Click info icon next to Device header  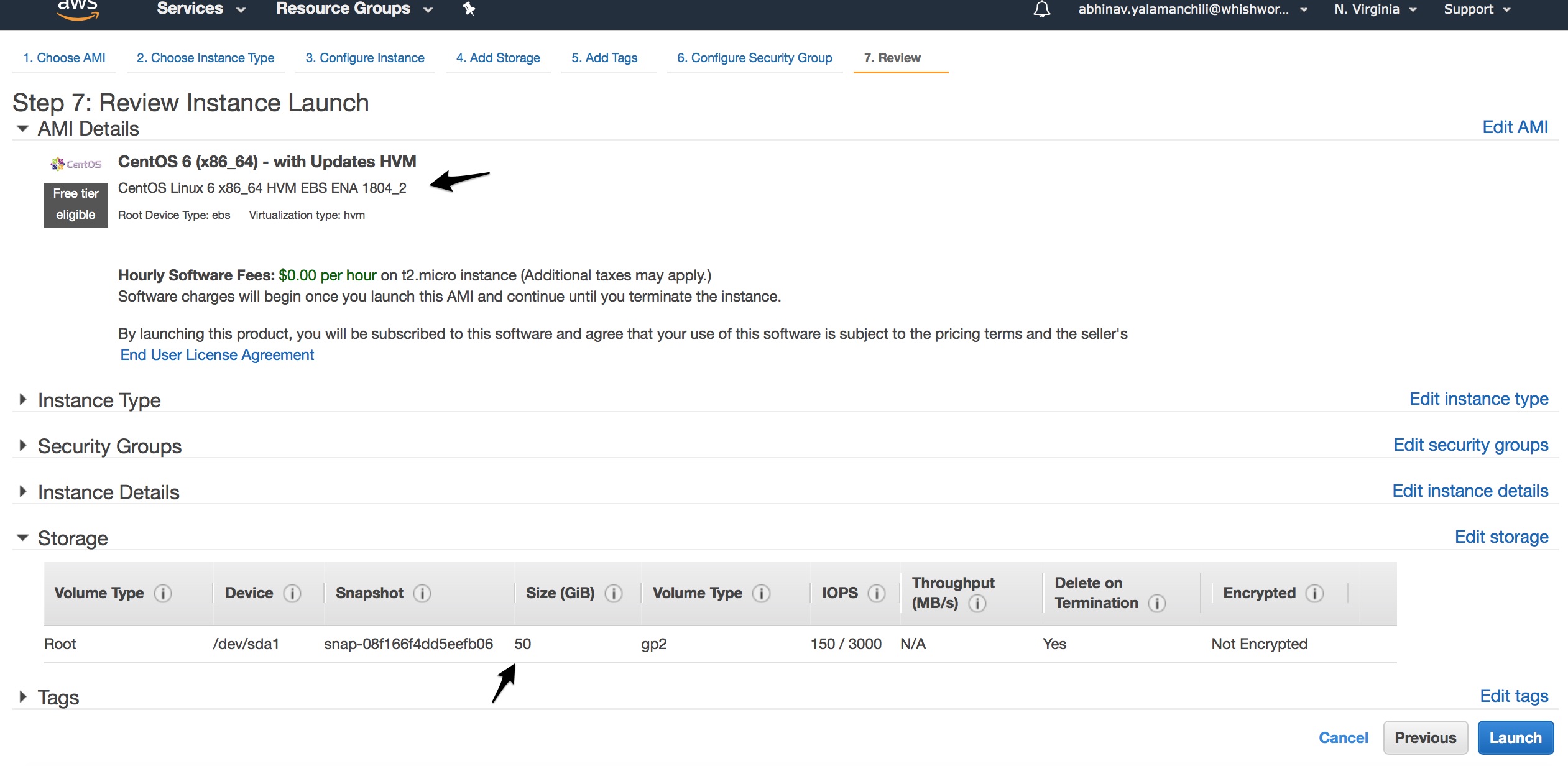pos(292,593)
